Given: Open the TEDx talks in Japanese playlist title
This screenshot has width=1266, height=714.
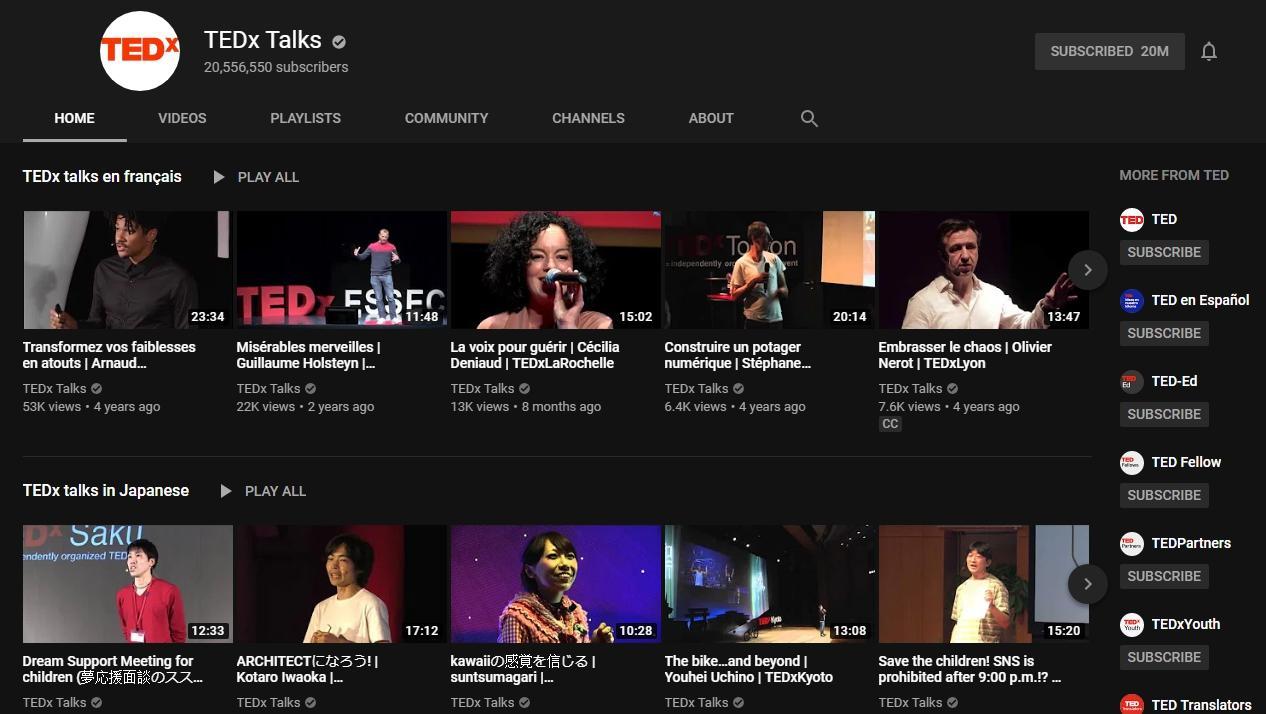Looking at the screenshot, I should point(106,490).
